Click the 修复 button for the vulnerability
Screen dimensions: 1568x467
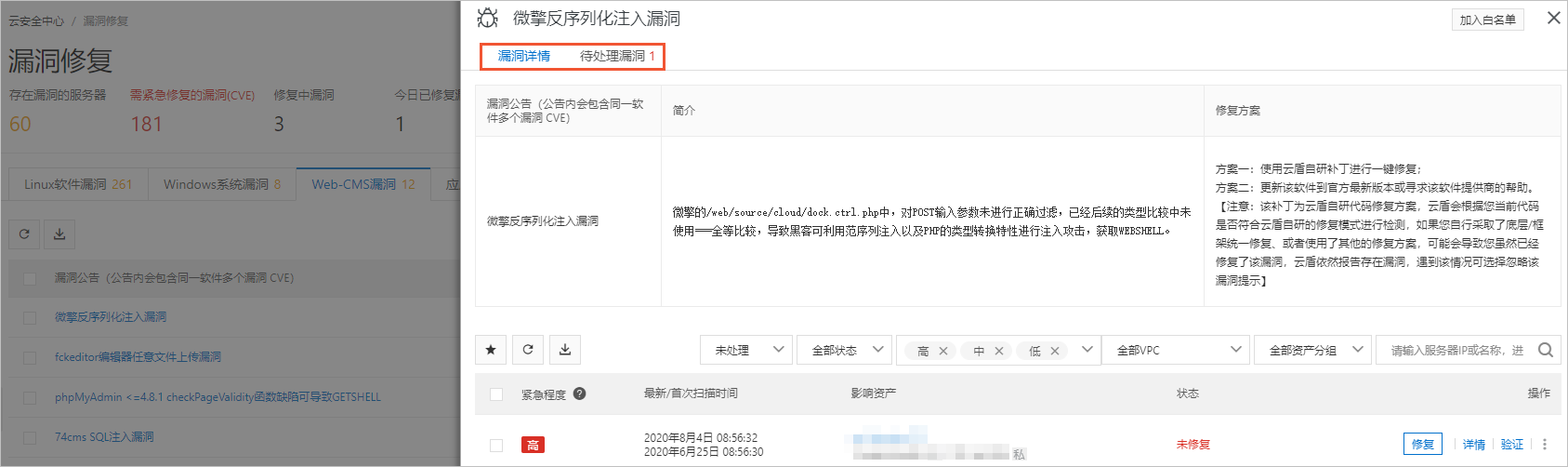tap(1423, 445)
